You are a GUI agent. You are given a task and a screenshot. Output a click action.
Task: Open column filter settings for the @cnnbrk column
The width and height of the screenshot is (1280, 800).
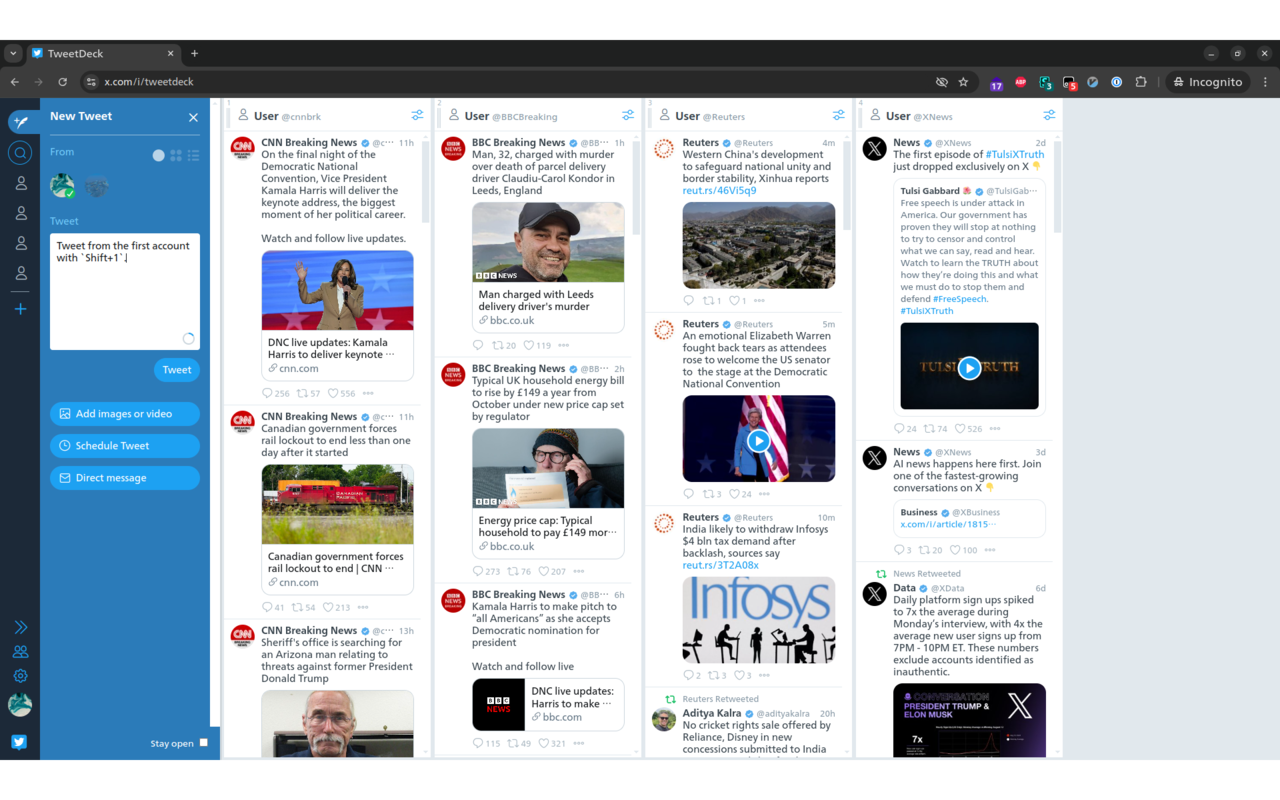417,114
